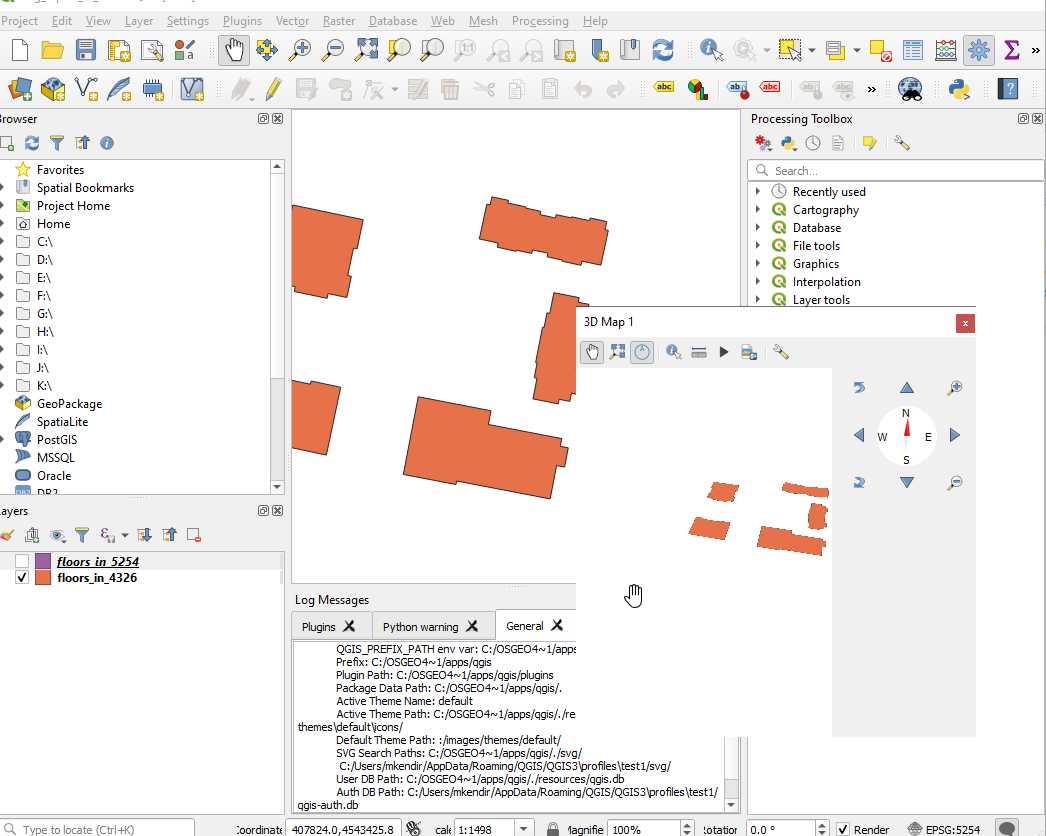Play animations in the 3D Map toolbar
This screenshot has width=1046, height=836.
pos(723,352)
